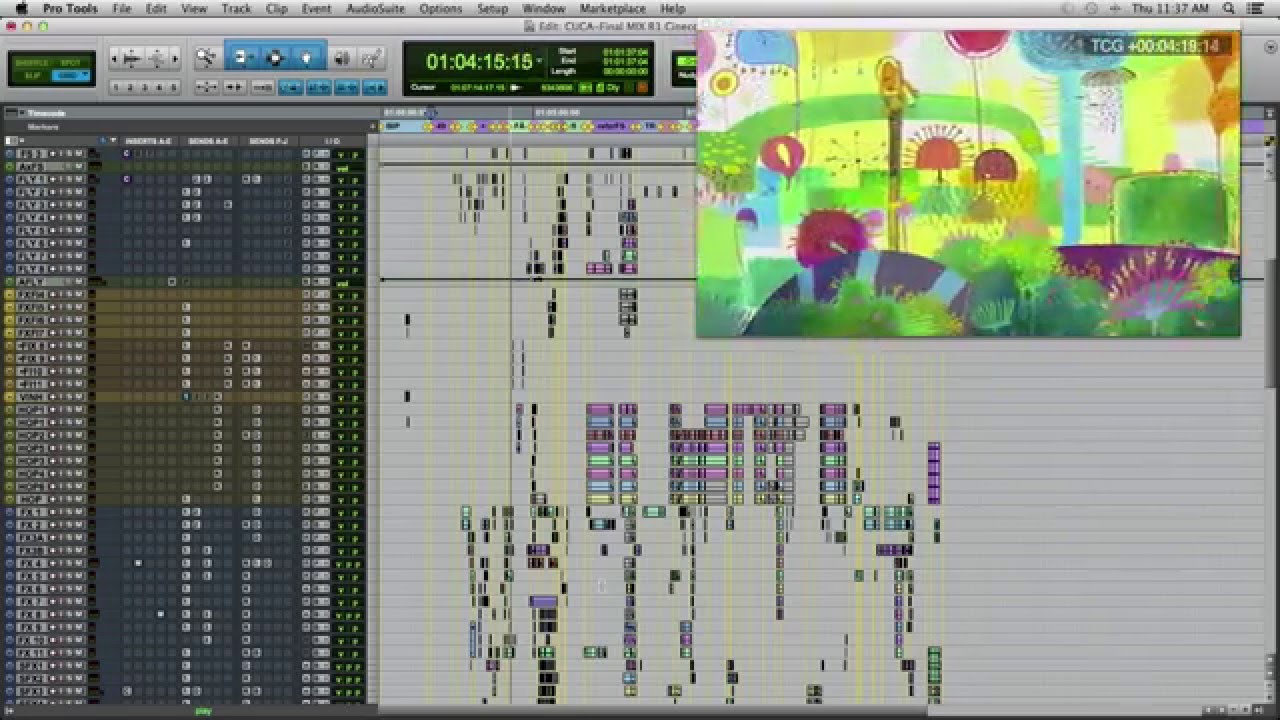Screen dimensions: 1280x720
Task: Open the Apple menu
Action: (x=20, y=8)
